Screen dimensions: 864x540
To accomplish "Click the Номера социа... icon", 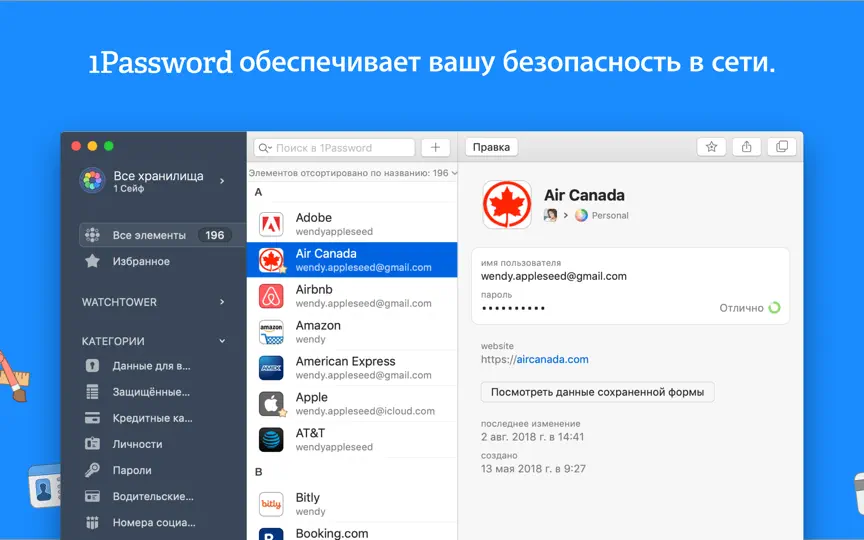I will [x=93, y=522].
